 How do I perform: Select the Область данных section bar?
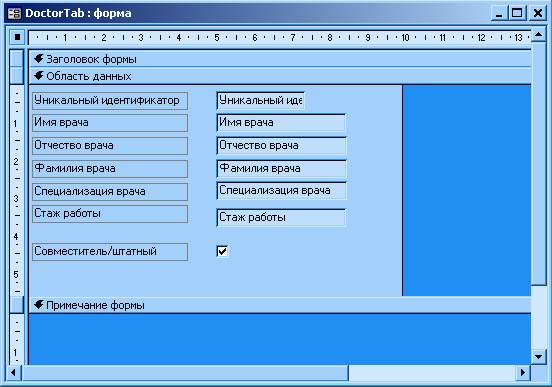click(280, 76)
